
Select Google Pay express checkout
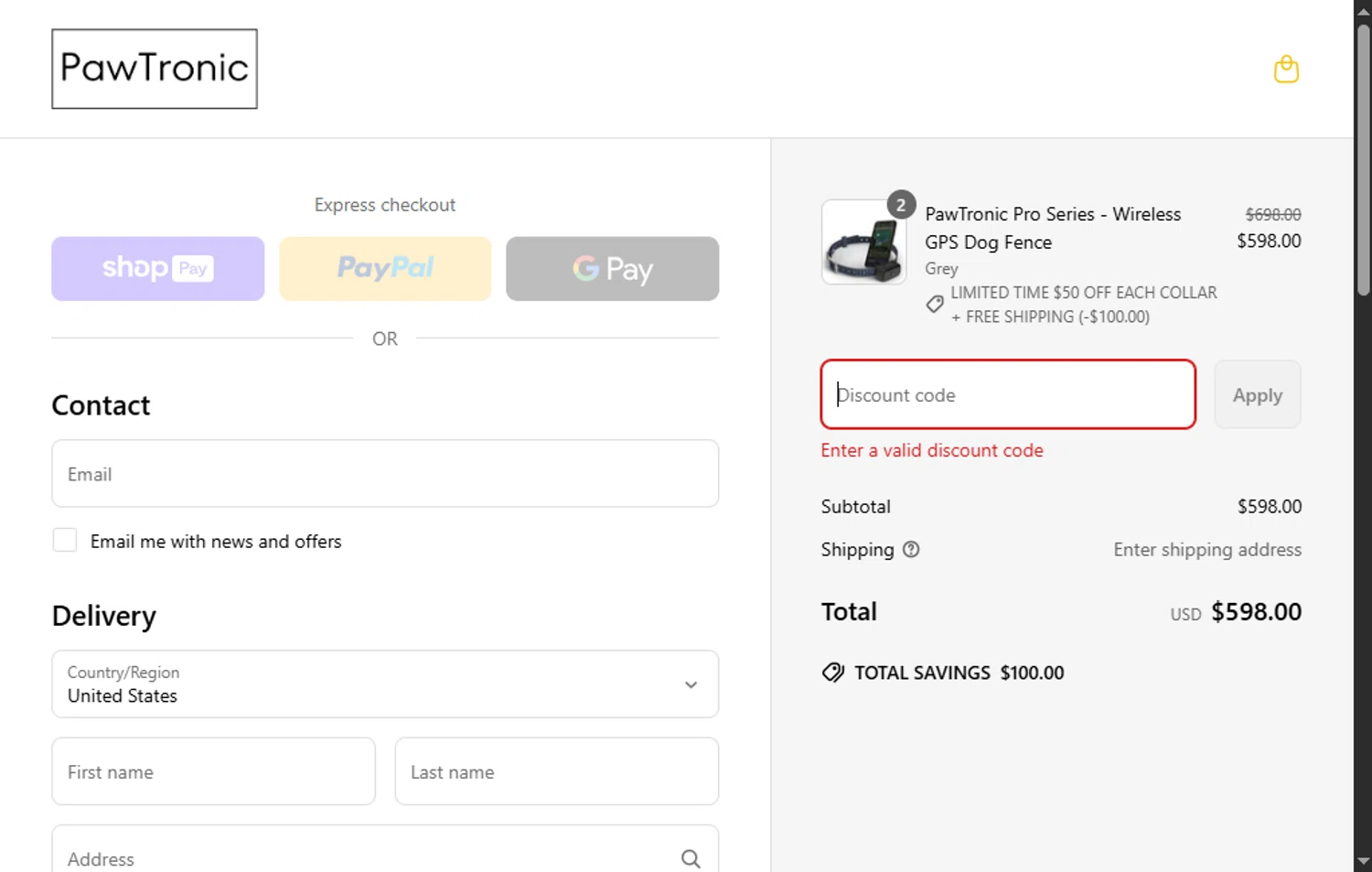612,268
